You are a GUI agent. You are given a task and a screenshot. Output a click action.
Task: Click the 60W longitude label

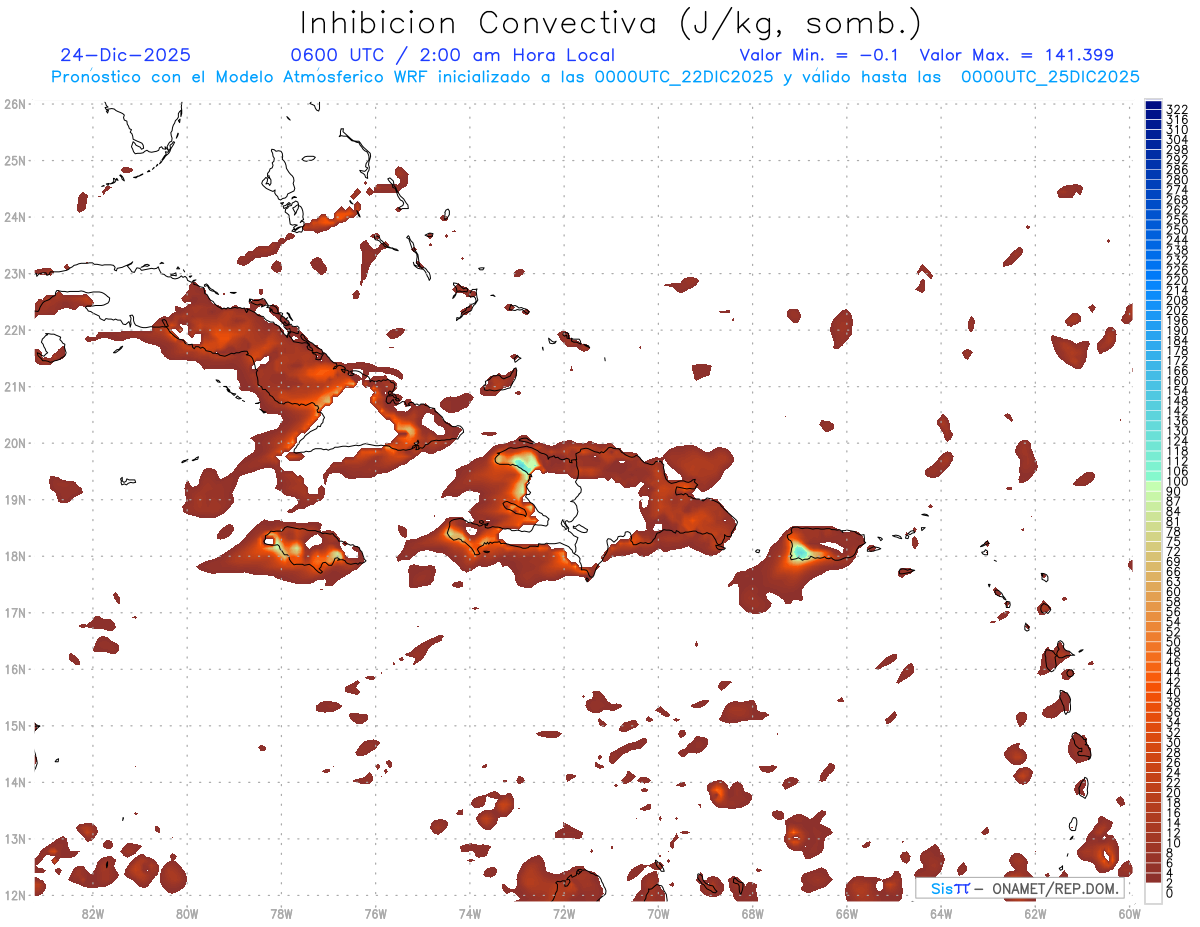(1130, 912)
